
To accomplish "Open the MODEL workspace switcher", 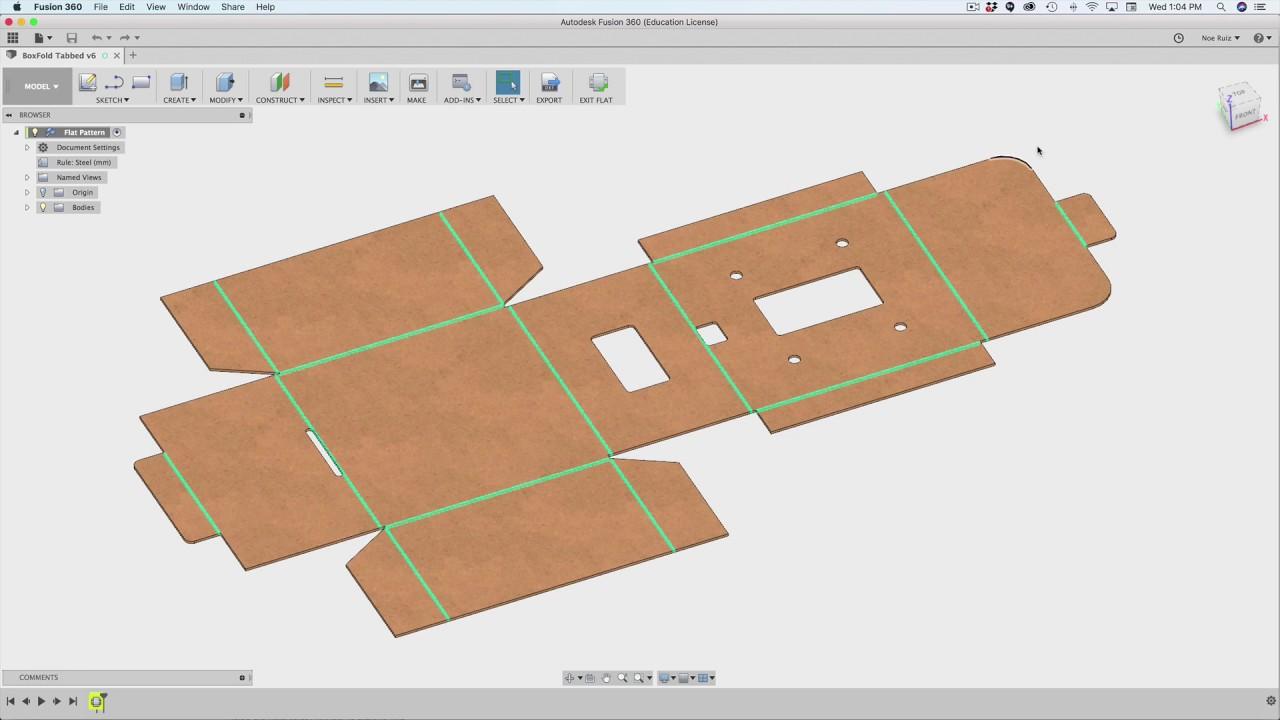I will tap(41, 86).
